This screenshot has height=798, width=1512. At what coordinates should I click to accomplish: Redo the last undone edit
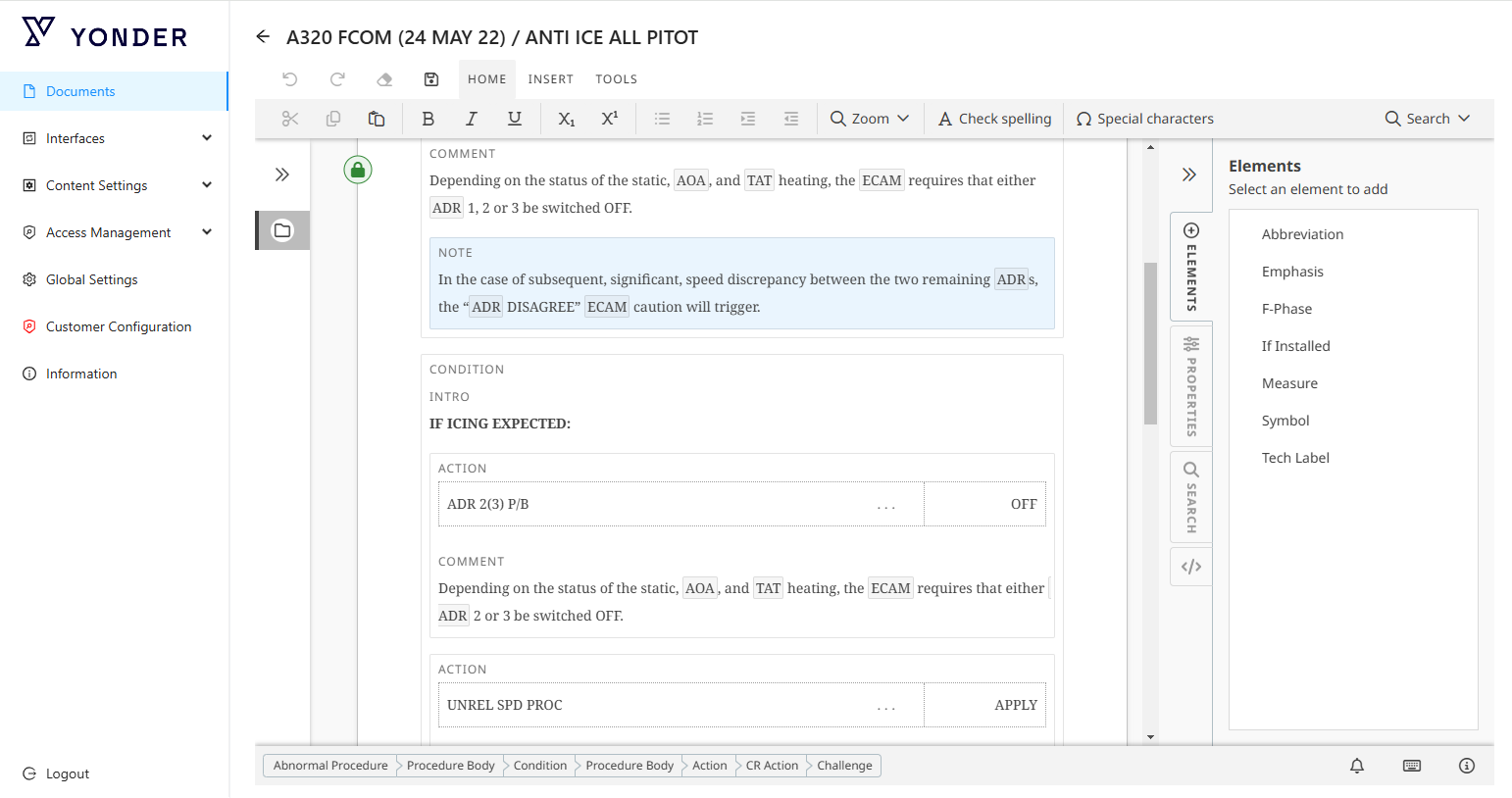tap(337, 79)
